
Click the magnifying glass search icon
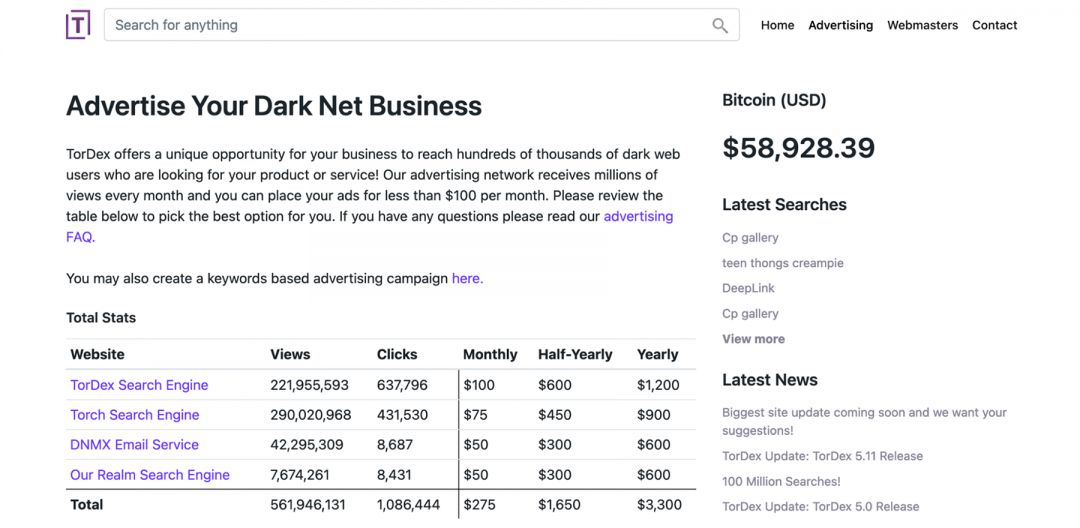click(x=720, y=26)
